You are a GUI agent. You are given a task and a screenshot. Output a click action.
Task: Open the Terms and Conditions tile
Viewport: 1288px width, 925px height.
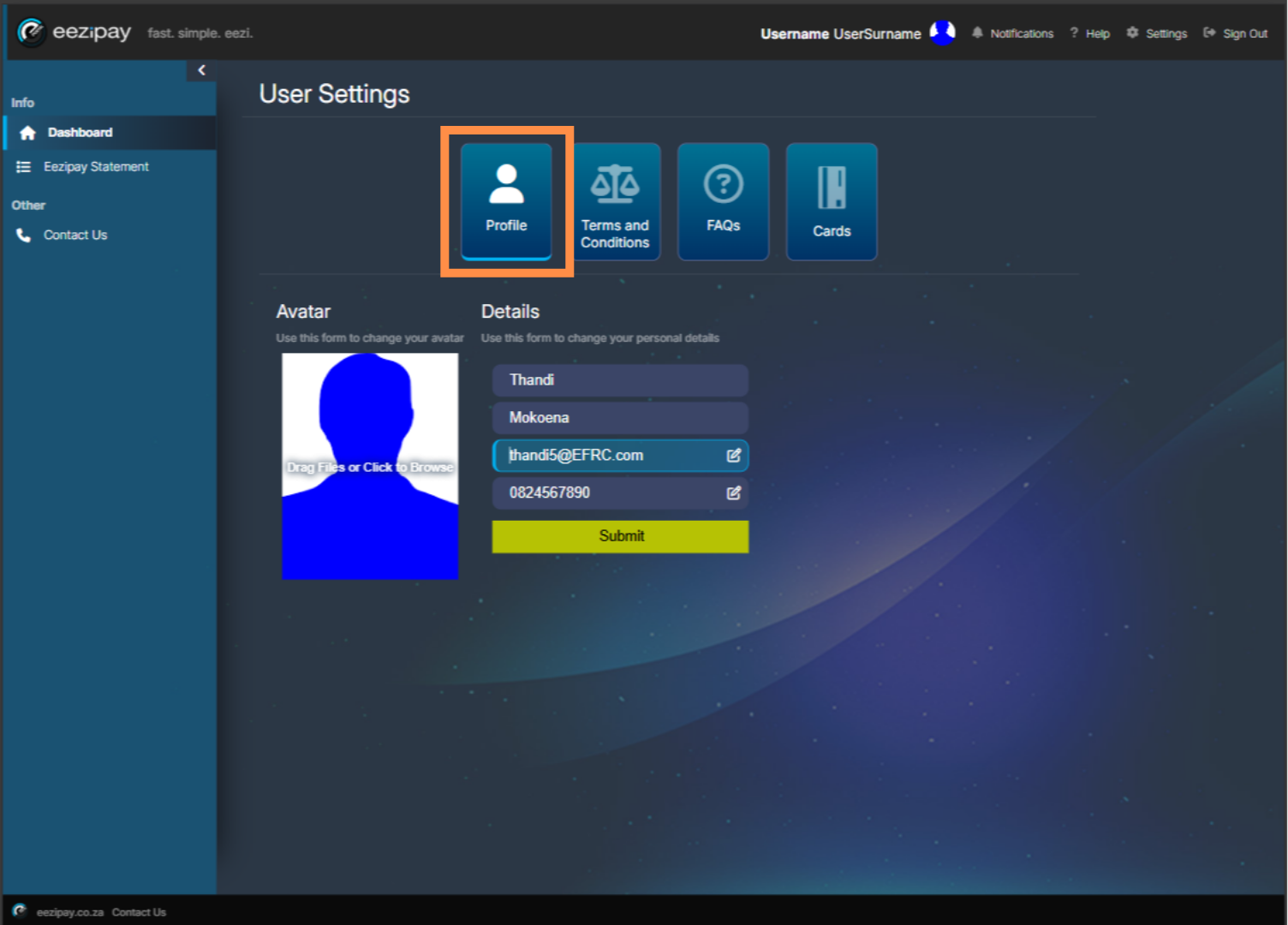point(615,201)
